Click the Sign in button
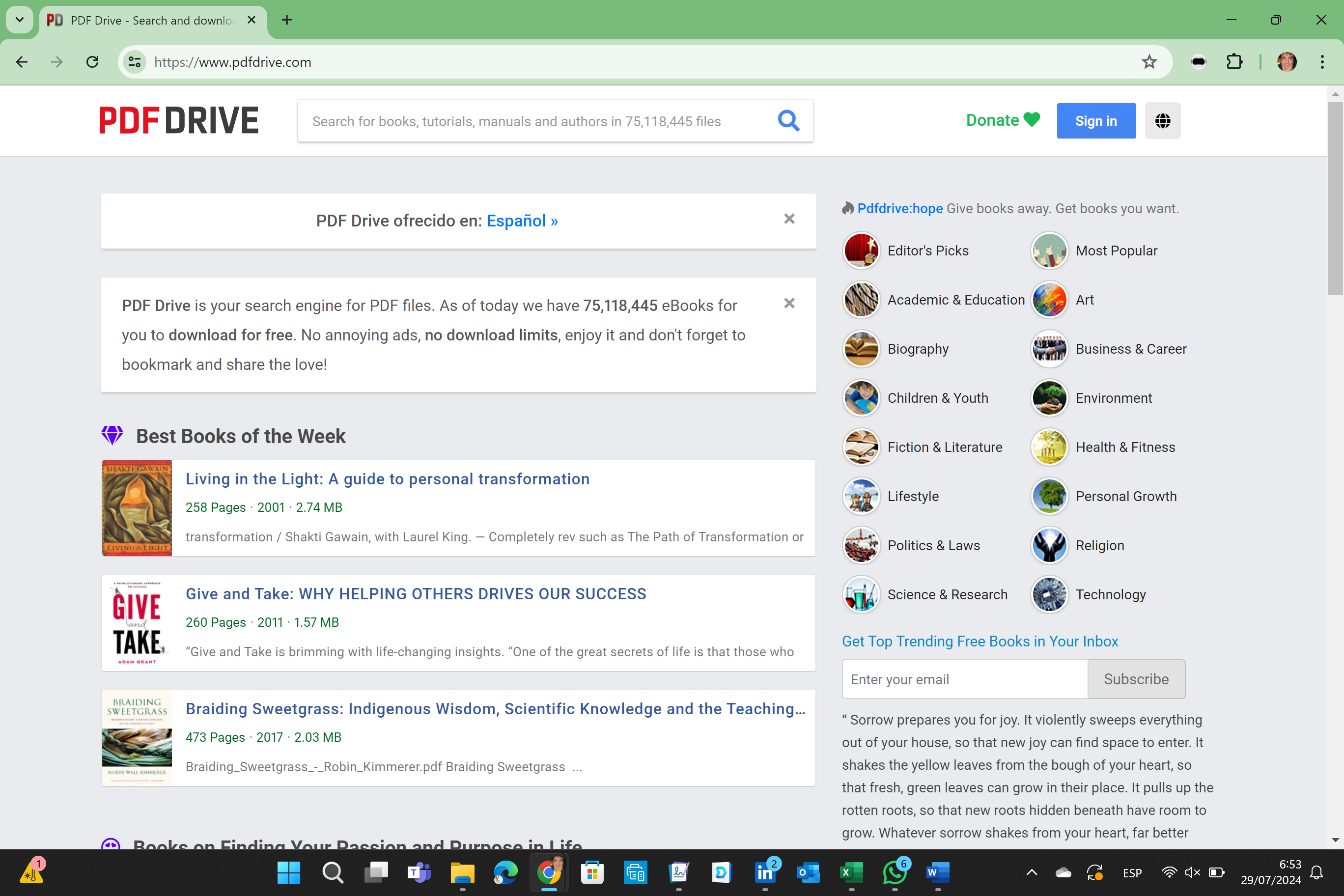 click(x=1095, y=120)
